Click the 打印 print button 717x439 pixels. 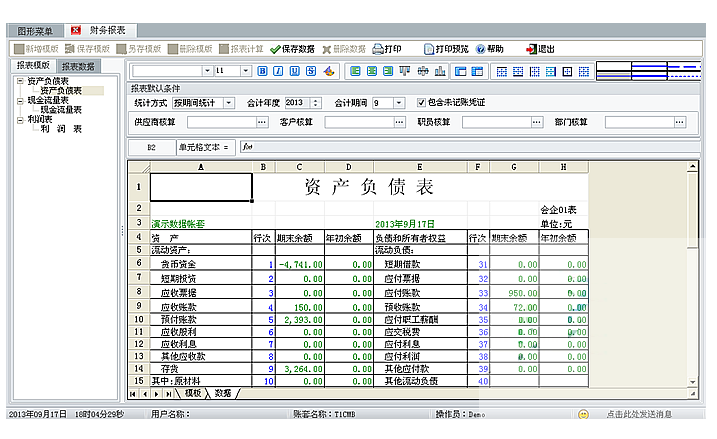click(x=387, y=49)
